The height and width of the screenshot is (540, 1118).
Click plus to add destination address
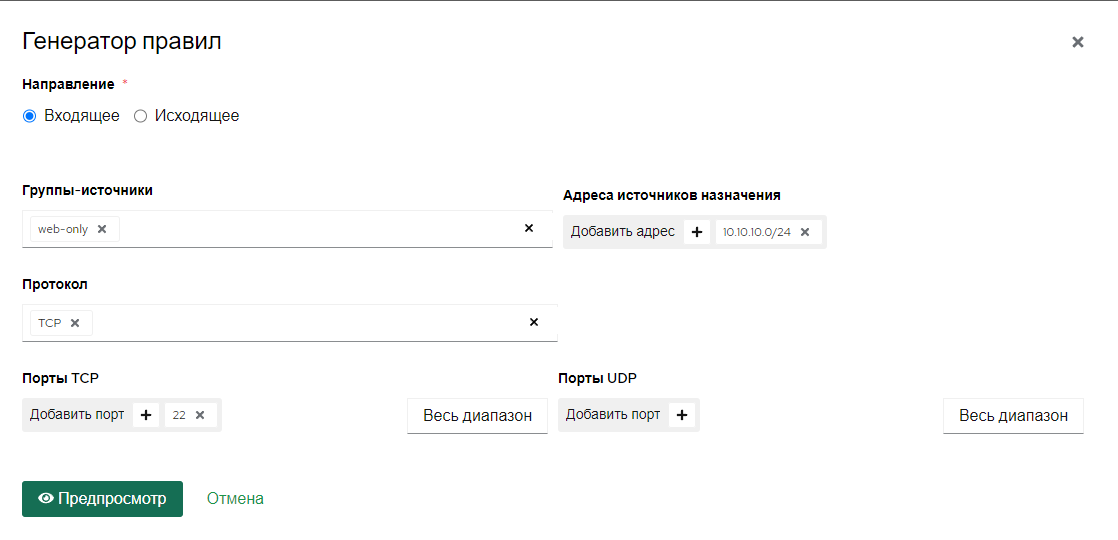697,232
